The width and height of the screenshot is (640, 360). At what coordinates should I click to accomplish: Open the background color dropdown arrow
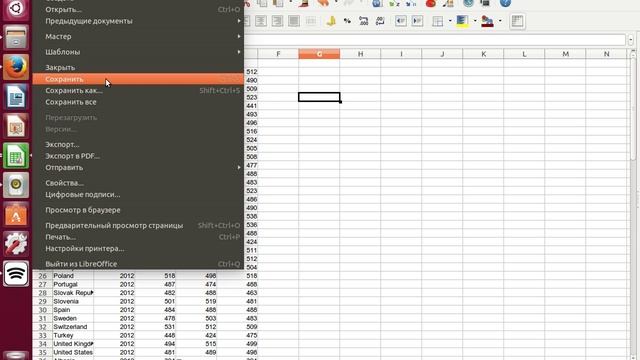tap(475, 21)
